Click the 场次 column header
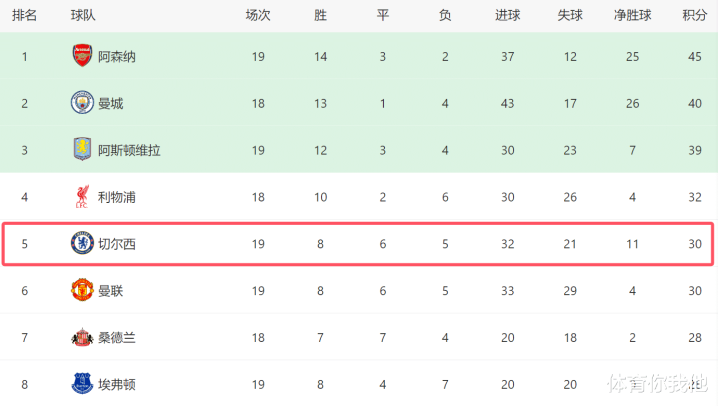The height and width of the screenshot is (406, 718). [258, 15]
